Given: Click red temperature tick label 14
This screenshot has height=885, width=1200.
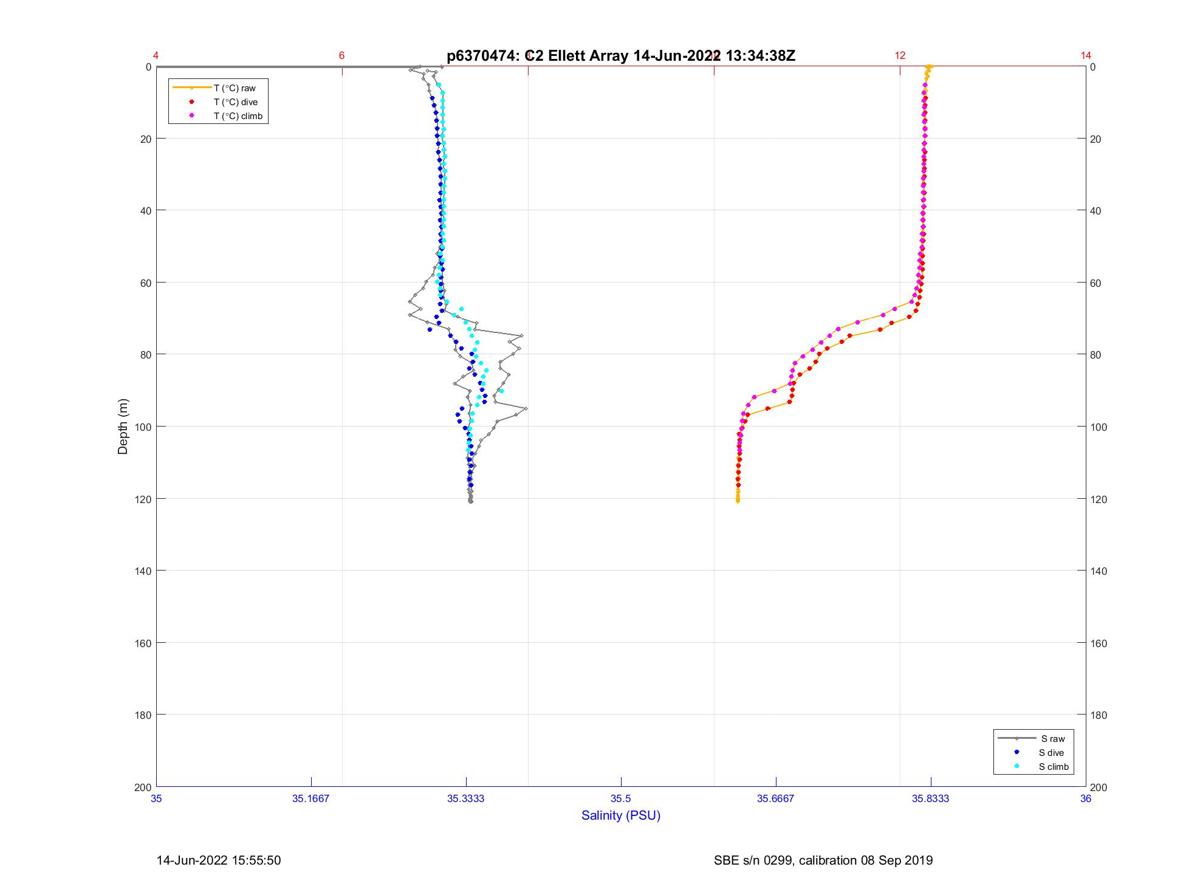Looking at the screenshot, I should pos(1086,56).
